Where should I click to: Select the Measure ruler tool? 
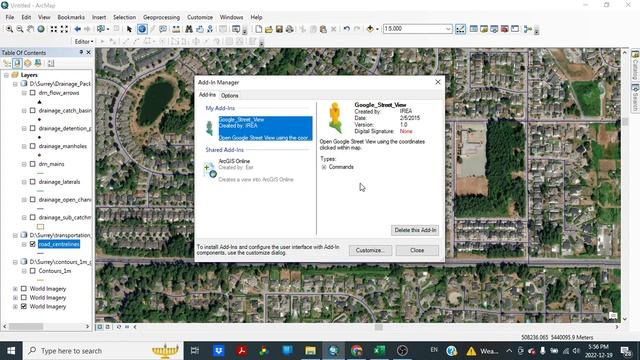point(176,29)
